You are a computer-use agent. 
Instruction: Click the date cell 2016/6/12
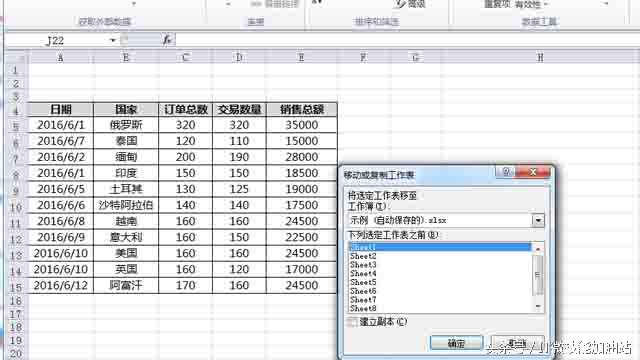(x=60, y=285)
